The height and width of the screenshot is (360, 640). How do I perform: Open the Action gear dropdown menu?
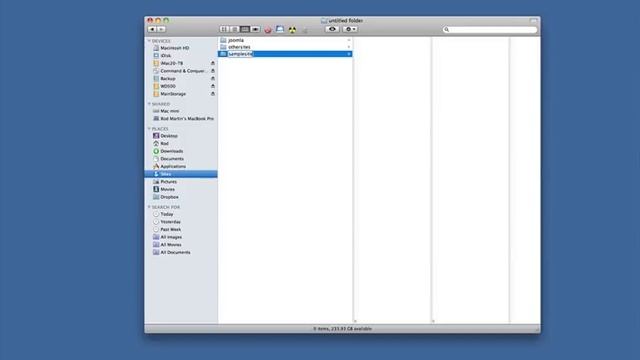click(x=350, y=29)
